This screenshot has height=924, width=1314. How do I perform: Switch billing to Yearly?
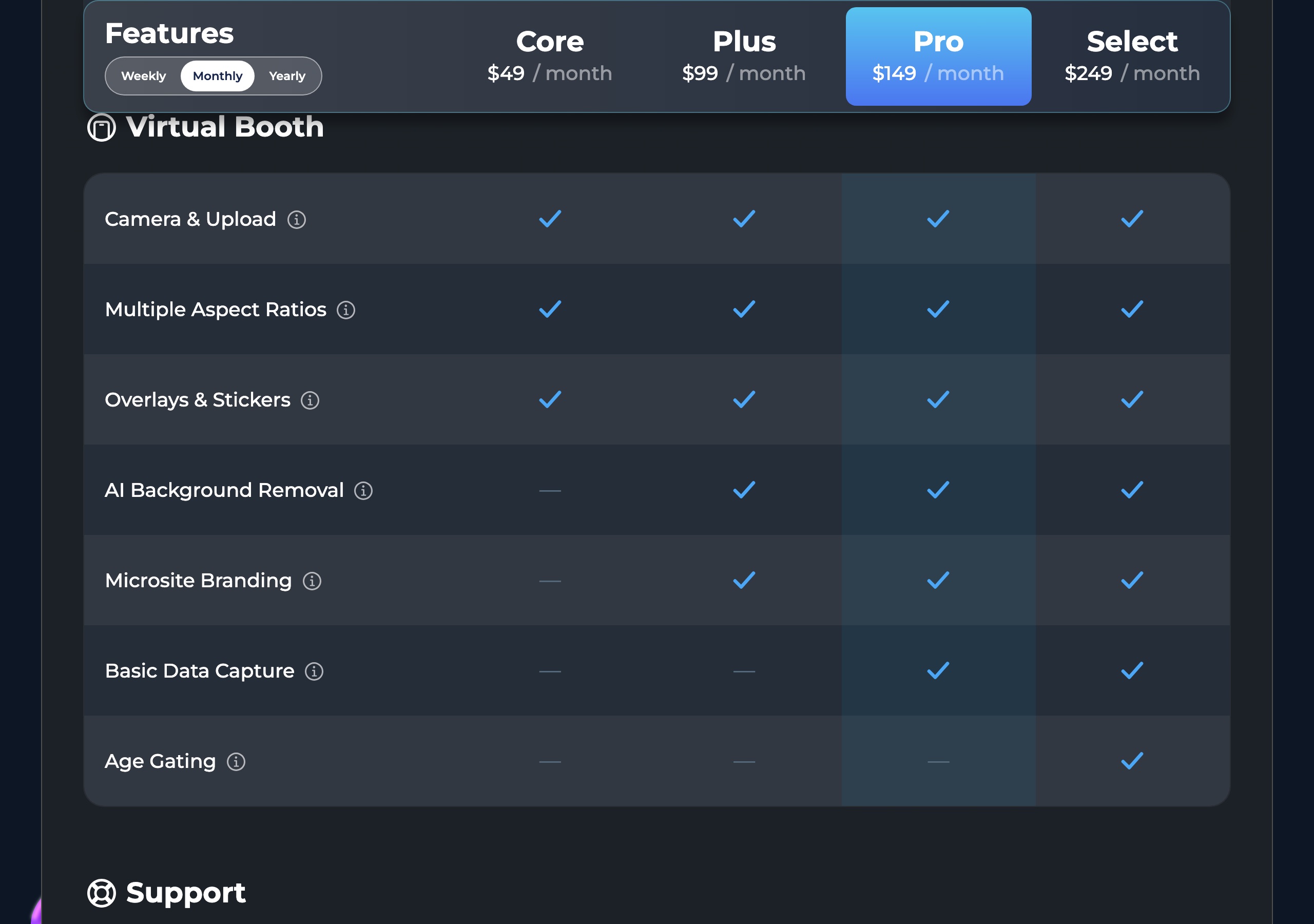[x=287, y=76]
